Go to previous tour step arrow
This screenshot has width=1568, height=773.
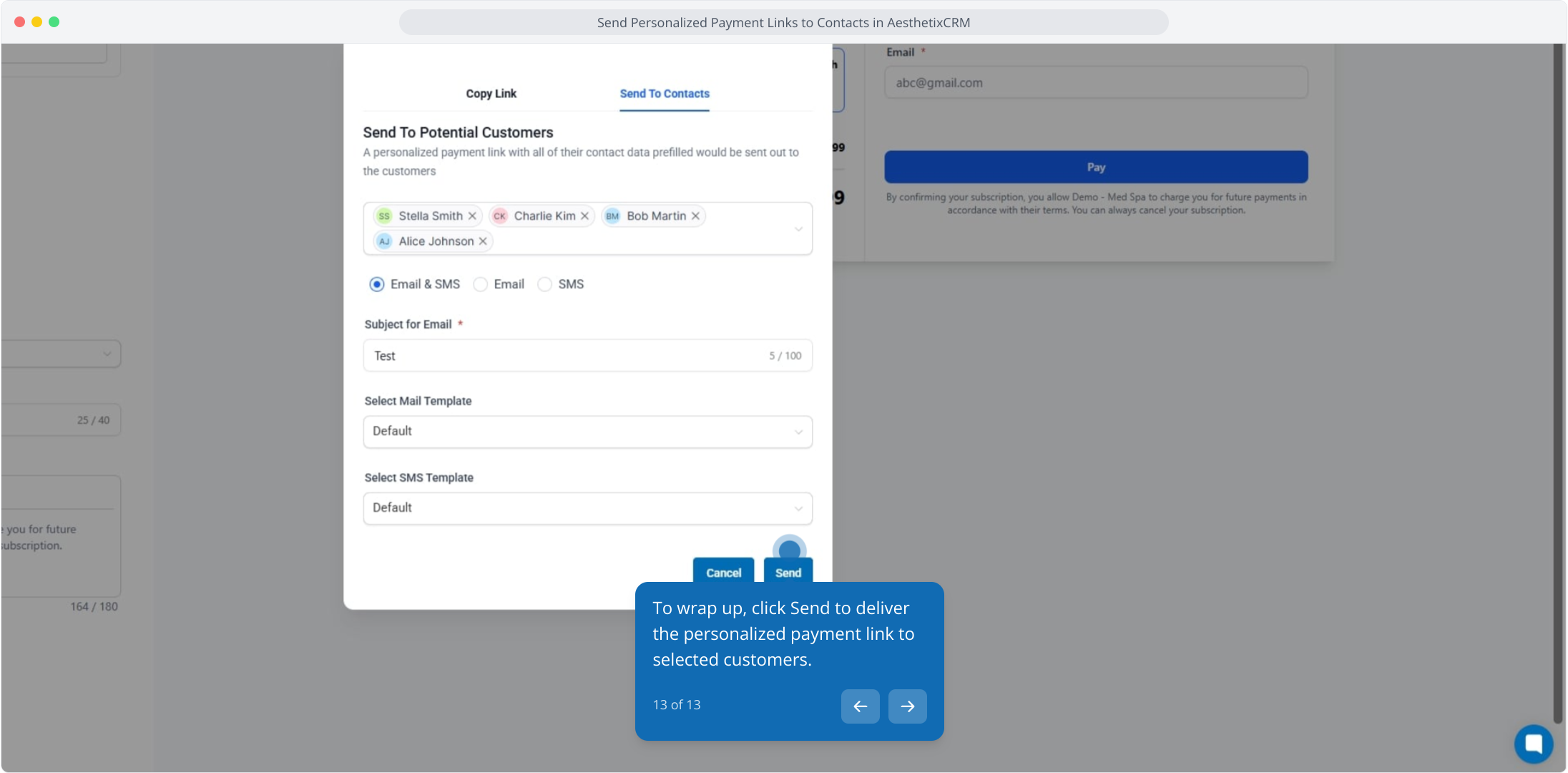tap(860, 706)
